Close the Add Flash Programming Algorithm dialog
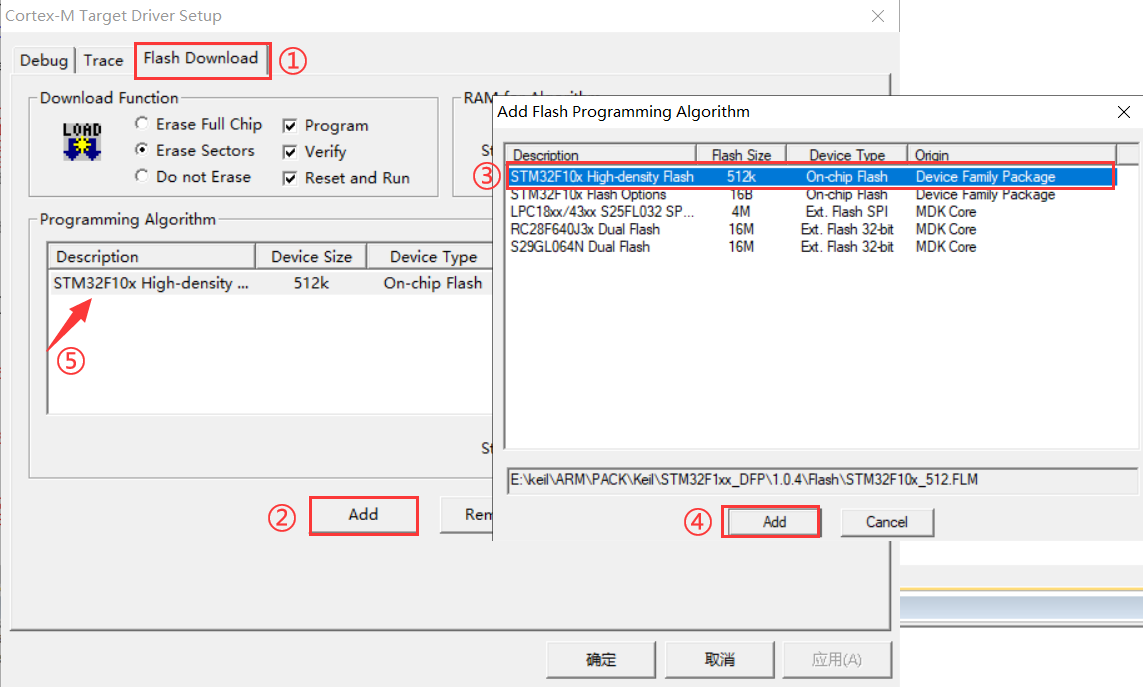Screen dimensions: 1143x687 coord(1123,112)
